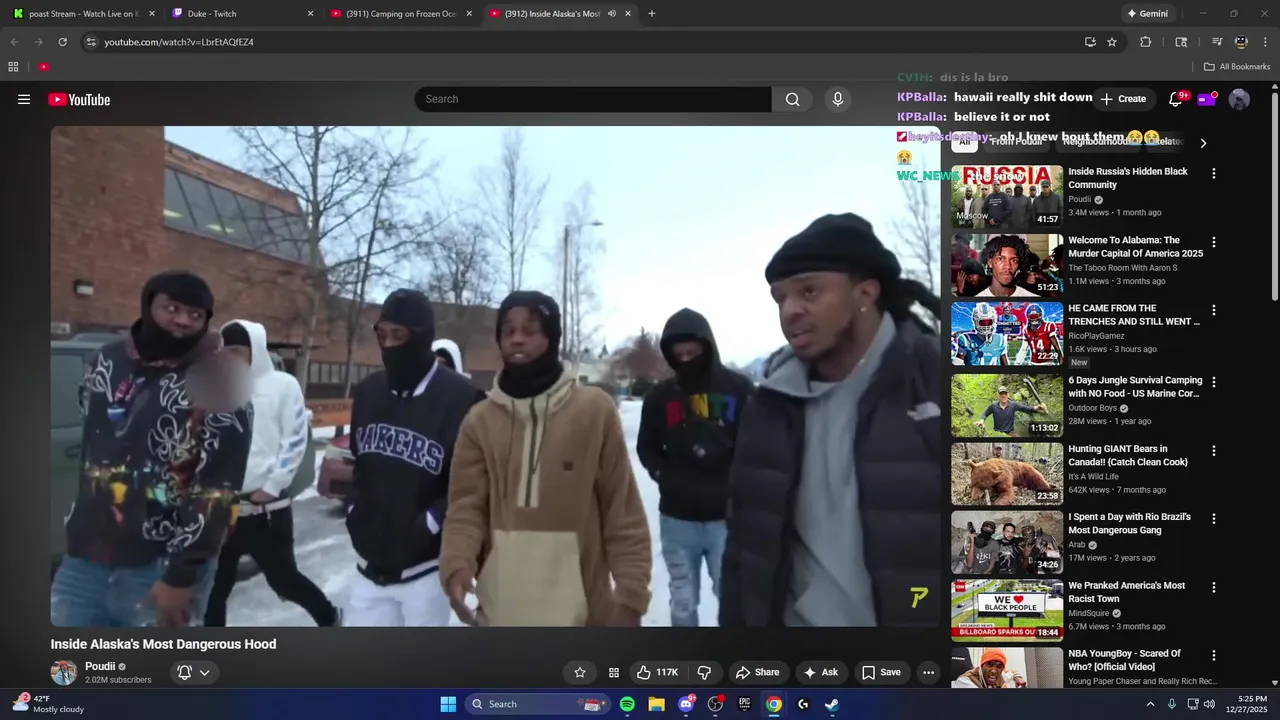Dislike the video with thumbs down
Viewport: 1280px width, 720px height.
coord(704,672)
